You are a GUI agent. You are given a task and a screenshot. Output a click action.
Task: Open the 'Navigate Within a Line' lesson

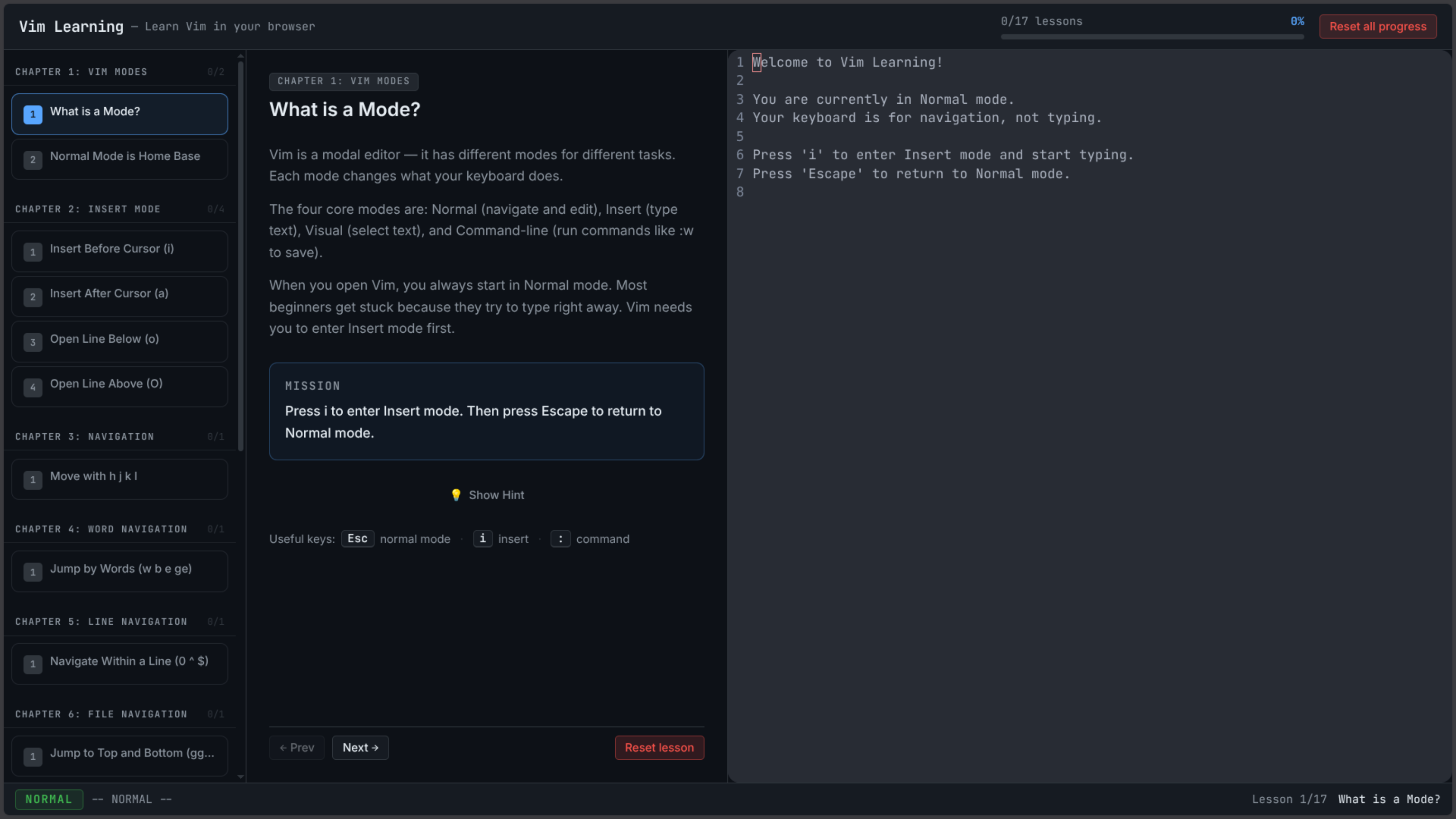(x=119, y=664)
